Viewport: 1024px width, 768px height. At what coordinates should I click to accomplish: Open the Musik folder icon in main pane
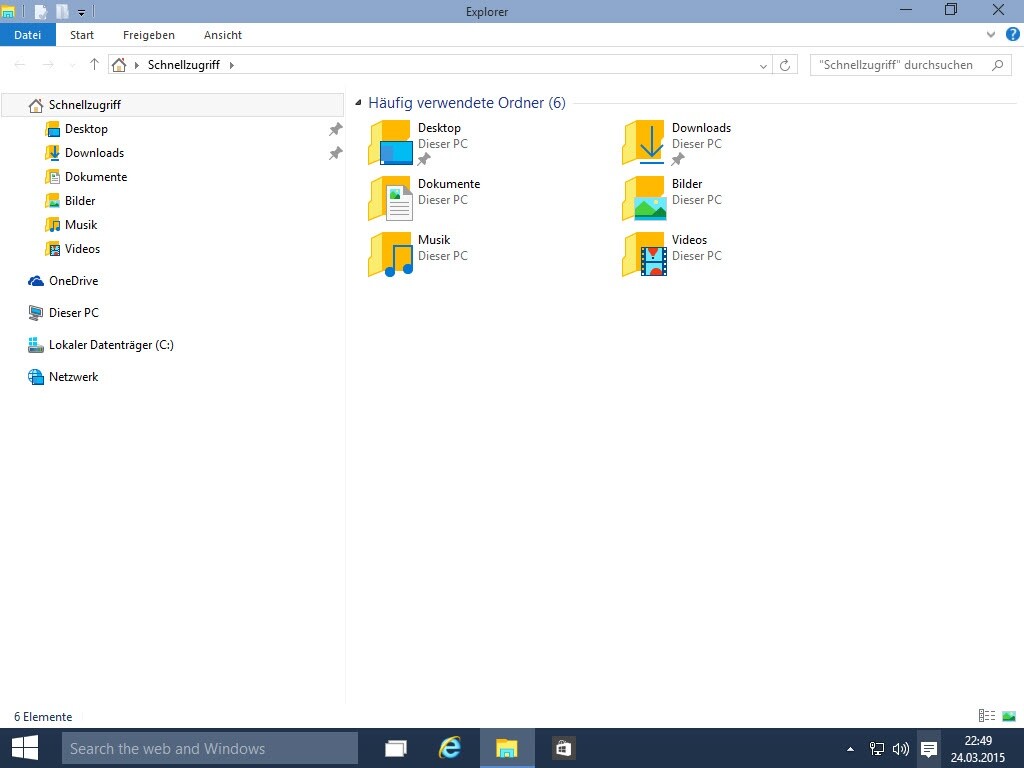point(390,254)
